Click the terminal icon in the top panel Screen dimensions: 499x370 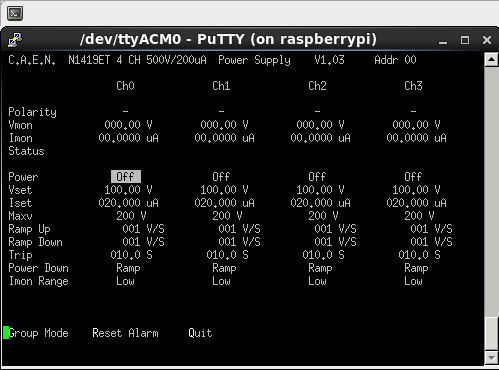pos(15,14)
